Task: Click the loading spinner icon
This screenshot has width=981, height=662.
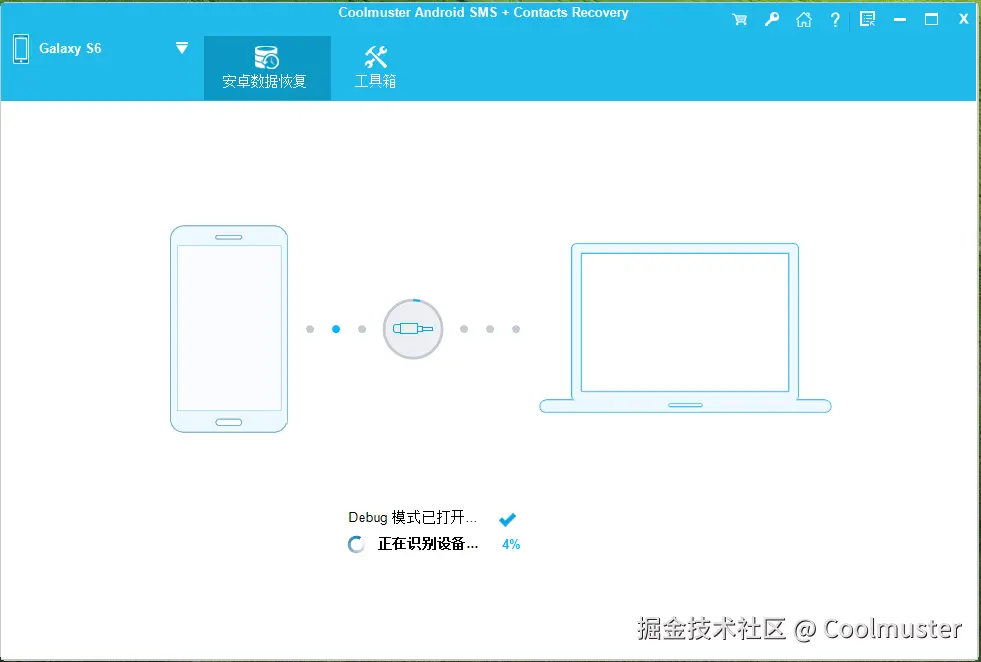Action: click(357, 544)
